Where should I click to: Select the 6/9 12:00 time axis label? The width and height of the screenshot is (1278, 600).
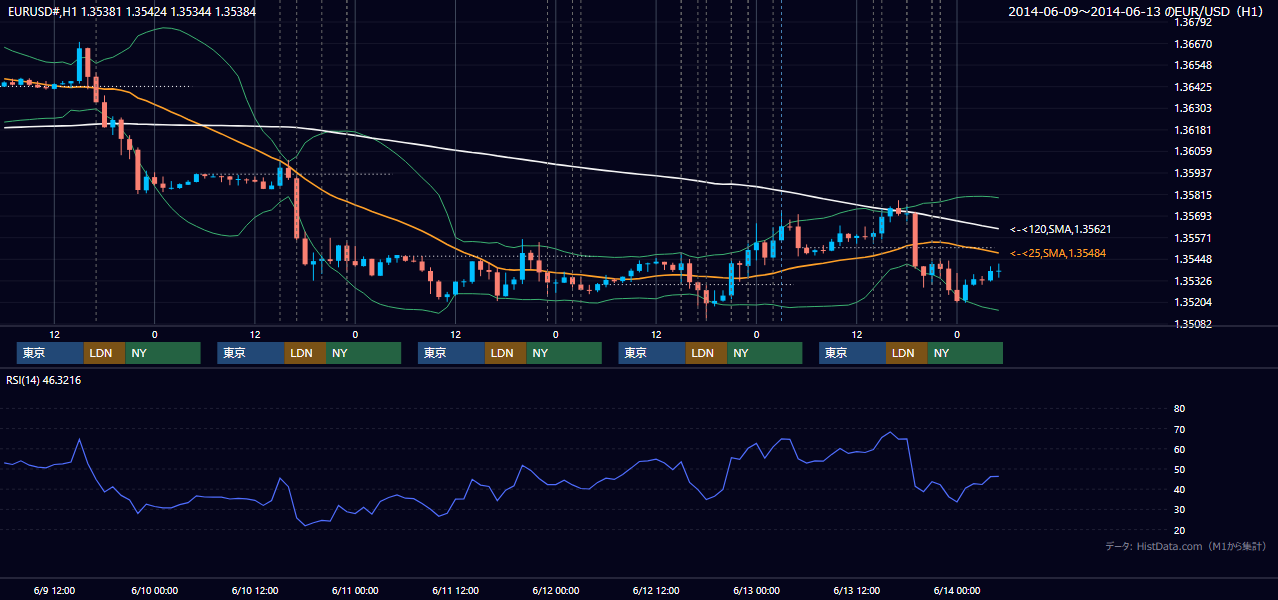[x=55, y=590]
